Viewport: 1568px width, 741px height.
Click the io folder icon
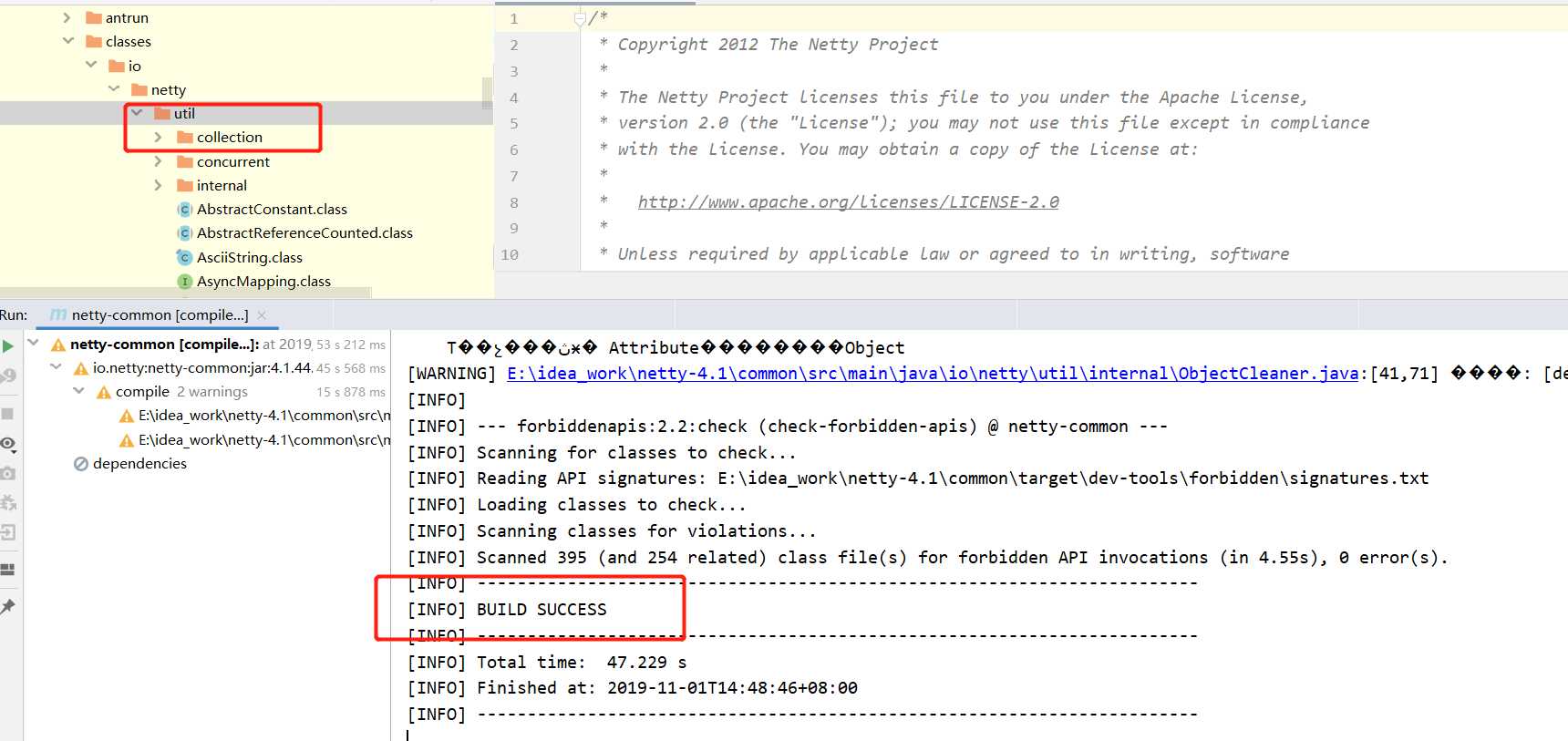(x=117, y=66)
